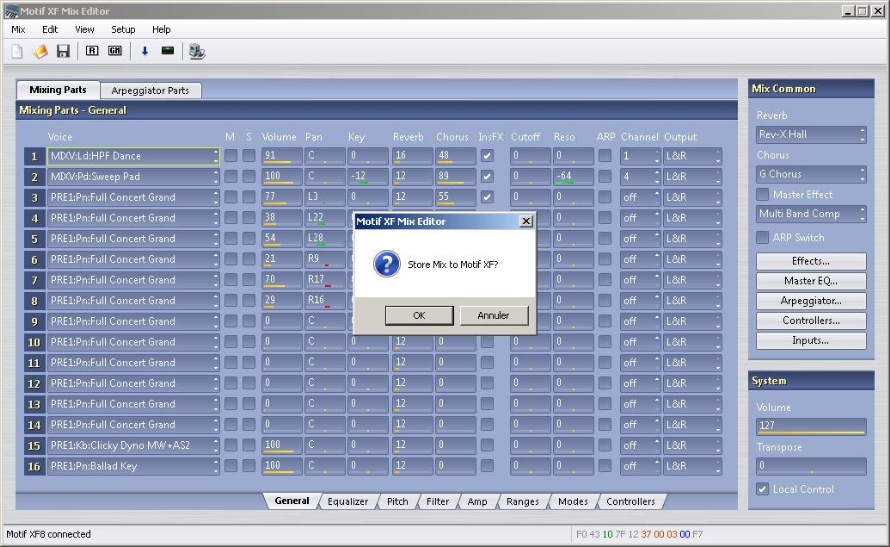Viewport: 890px width, 547px height.
Task: Click the System Transpose field showing 0
Action: coord(811,466)
